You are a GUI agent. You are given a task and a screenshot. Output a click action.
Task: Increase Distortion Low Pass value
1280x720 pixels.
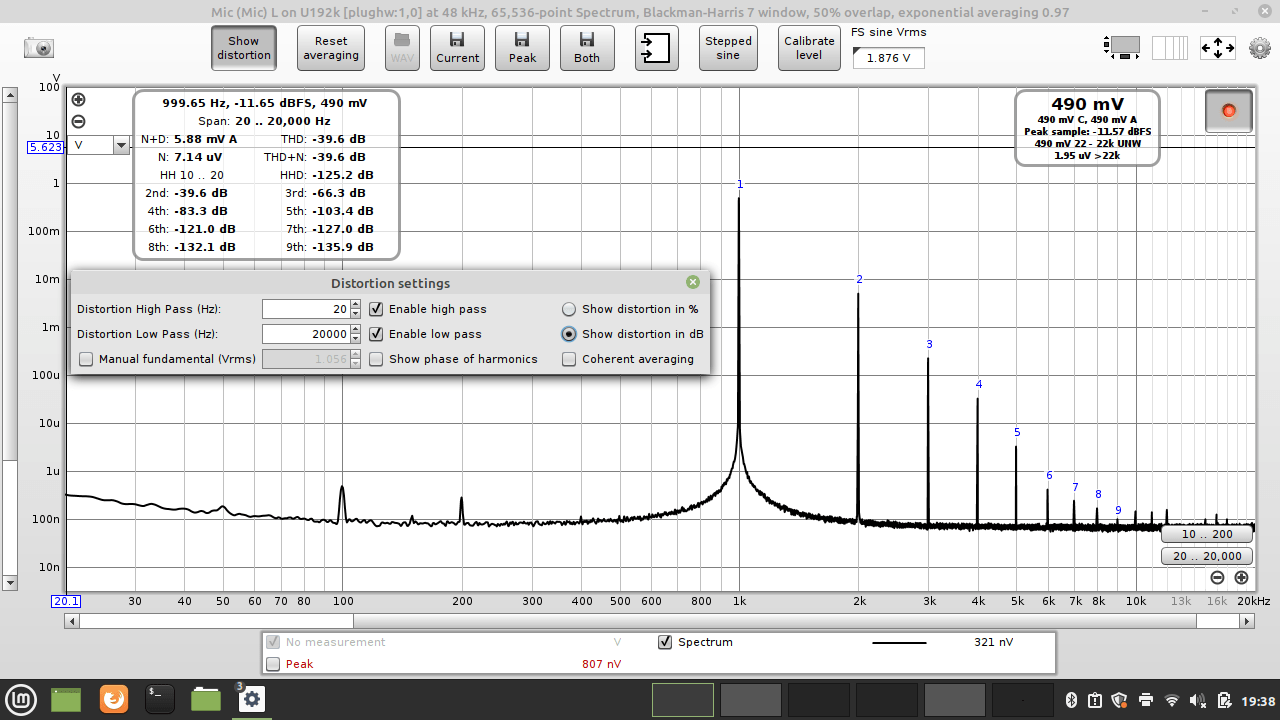point(355,330)
